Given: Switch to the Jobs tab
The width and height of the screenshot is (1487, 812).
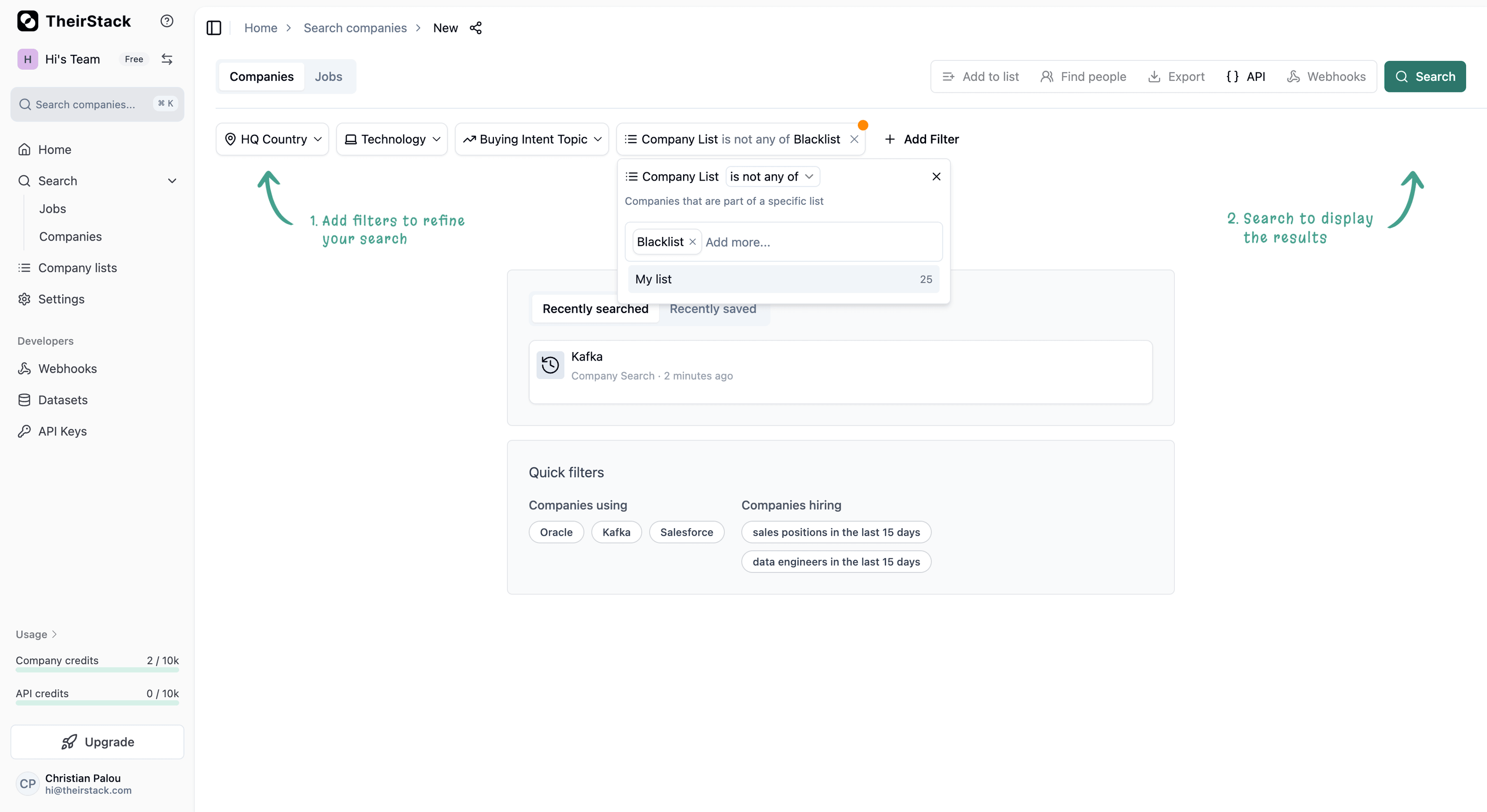Looking at the screenshot, I should click(x=328, y=76).
